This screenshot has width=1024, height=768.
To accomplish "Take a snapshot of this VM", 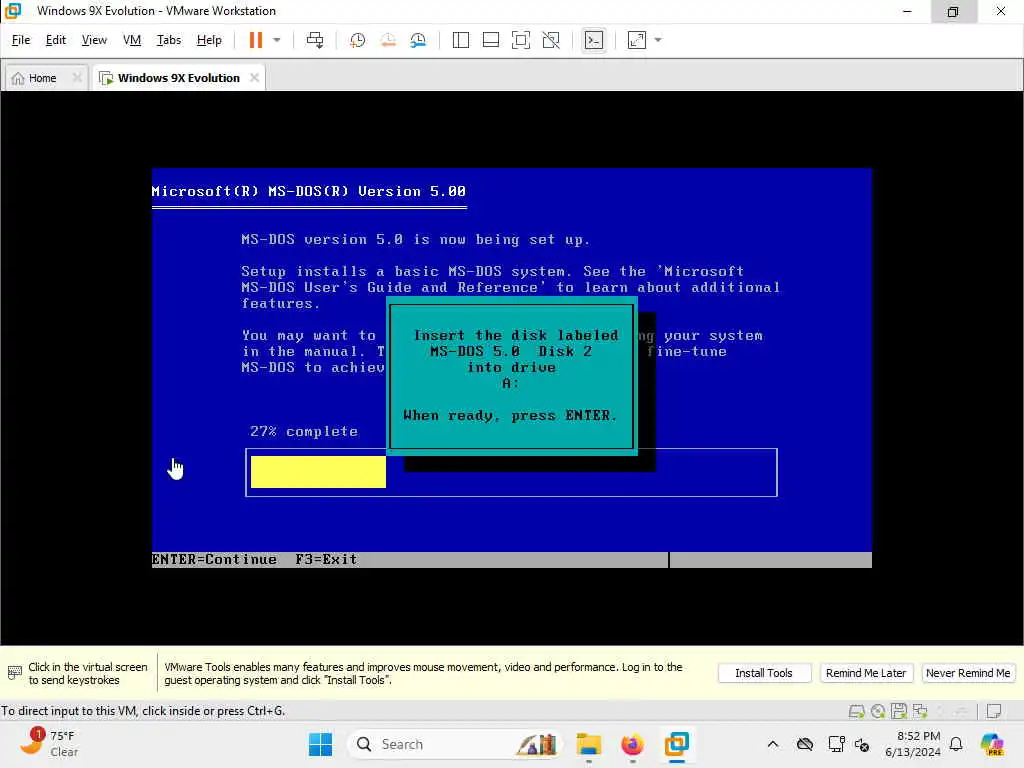I will 357,40.
